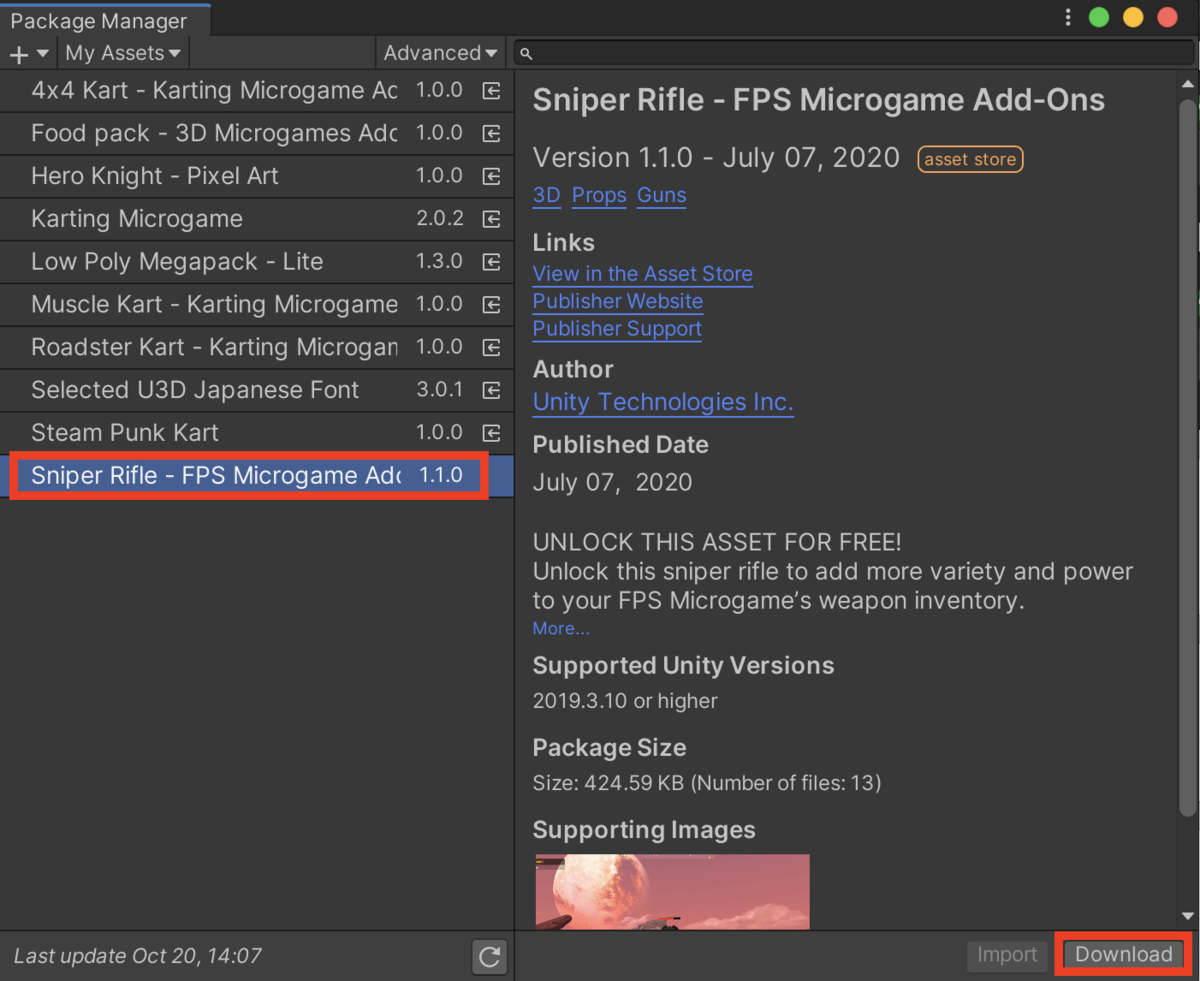Click the import icon for Steam Punk Kart row
The image size is (1200, 981).
click(x=491, y=433)
